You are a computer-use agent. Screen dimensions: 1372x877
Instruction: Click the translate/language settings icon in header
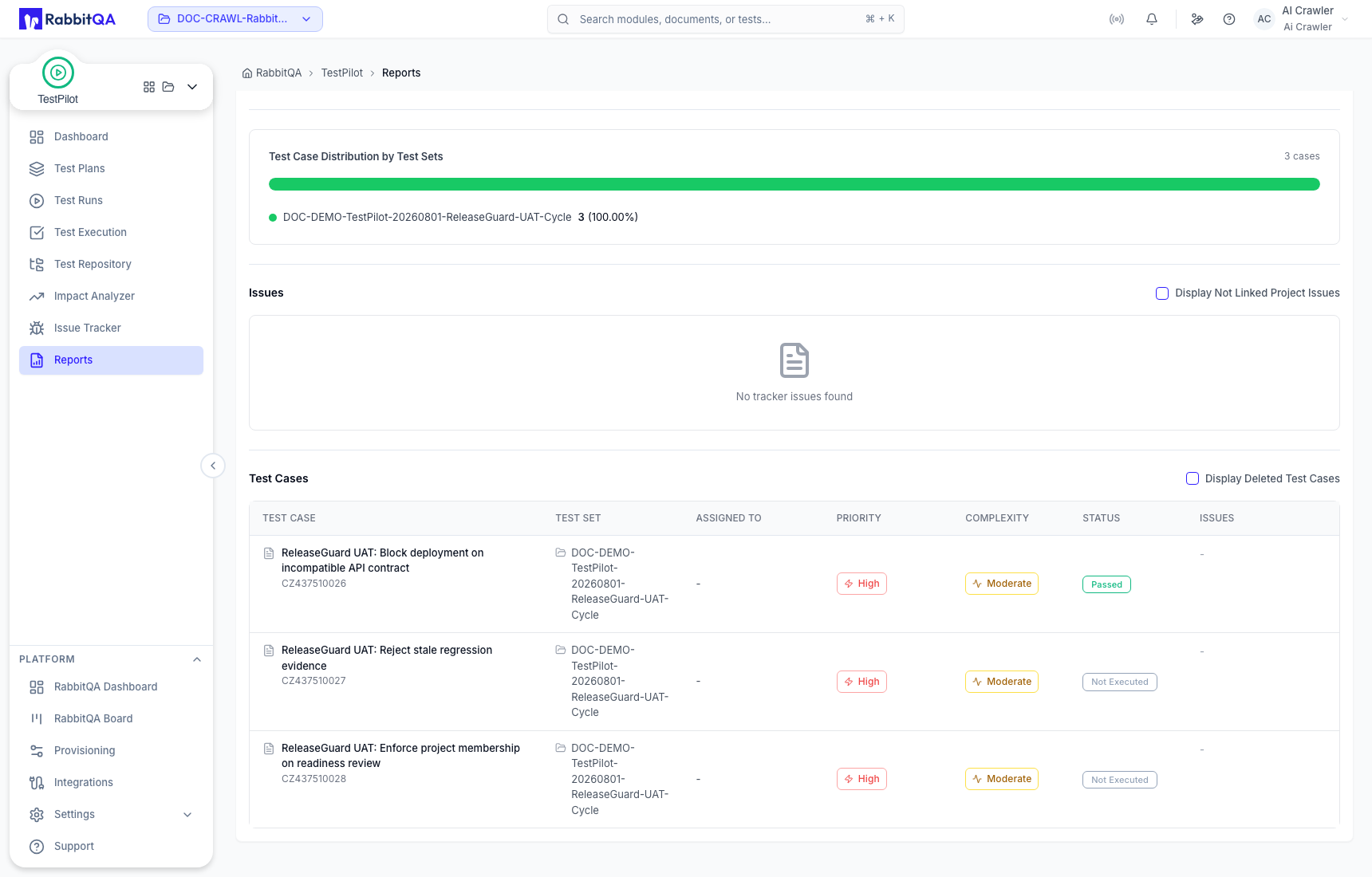(x=1197, y=19)
